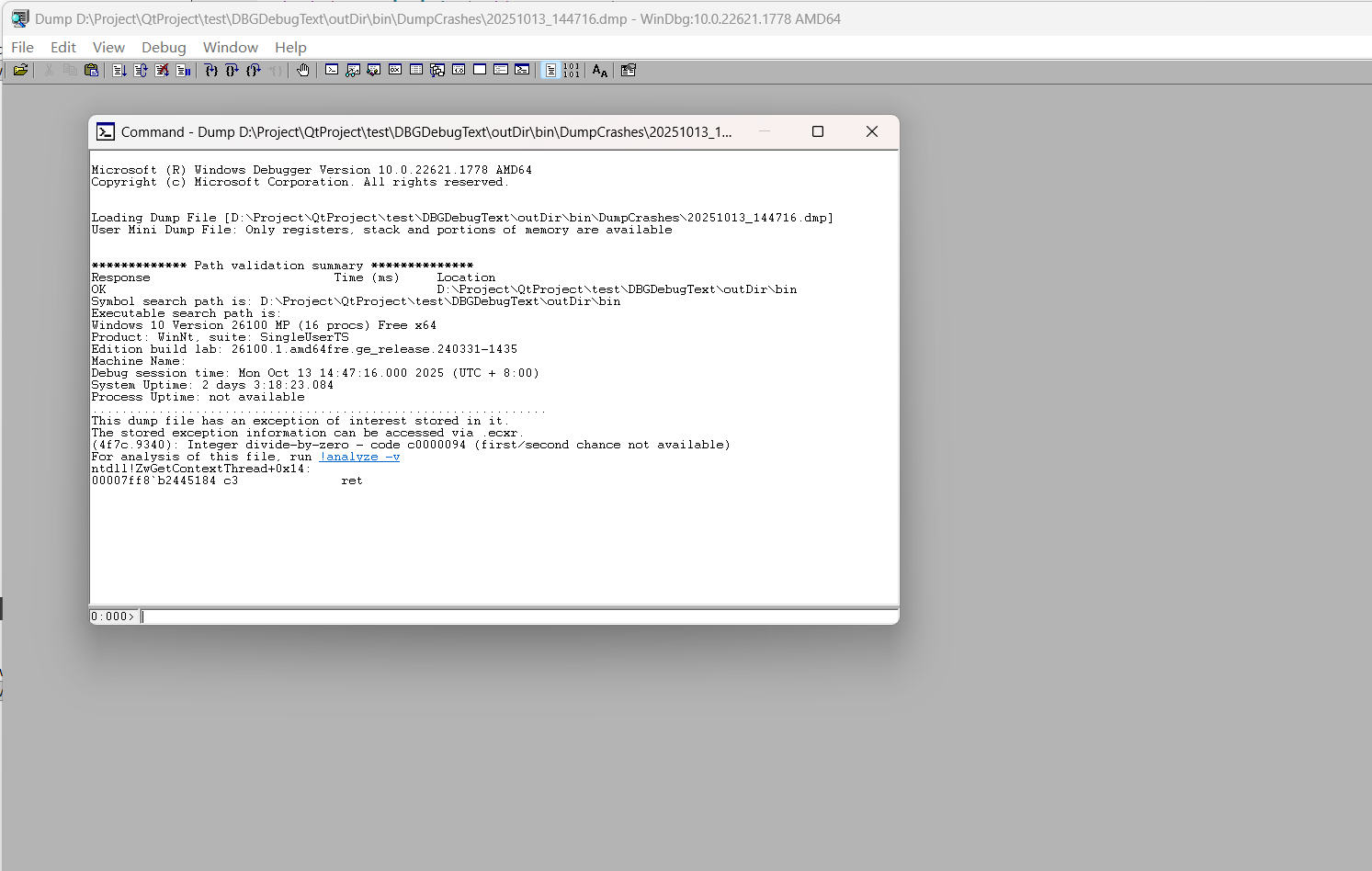Click the 'Copyright (c) Microsoft Corporation' line

pyautogui.click(x=300, y=182)
